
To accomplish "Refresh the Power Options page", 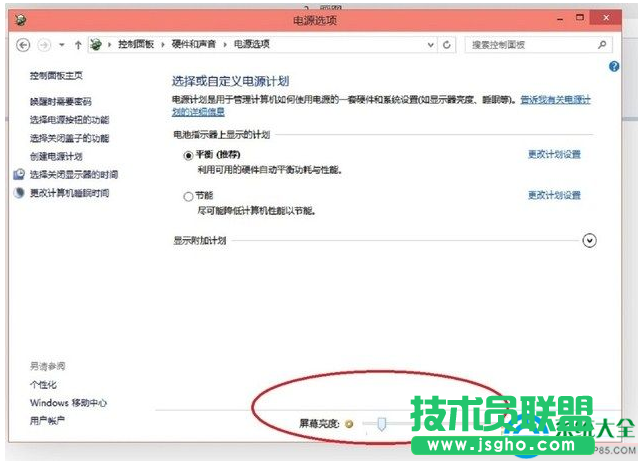I will [447, 45].
